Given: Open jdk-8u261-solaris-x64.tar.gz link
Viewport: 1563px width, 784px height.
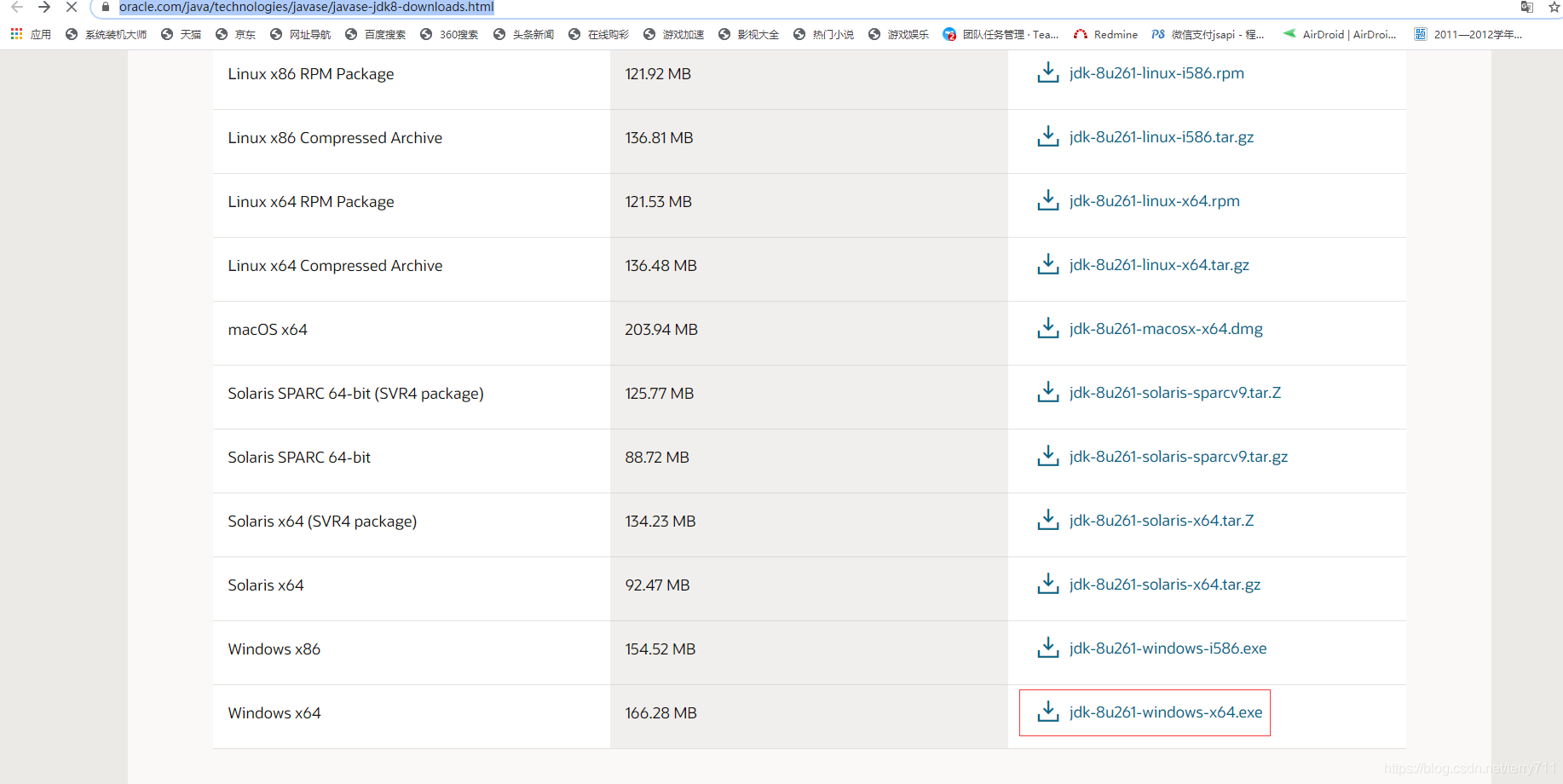Looking at the screenshot, I should point(1165,585).
